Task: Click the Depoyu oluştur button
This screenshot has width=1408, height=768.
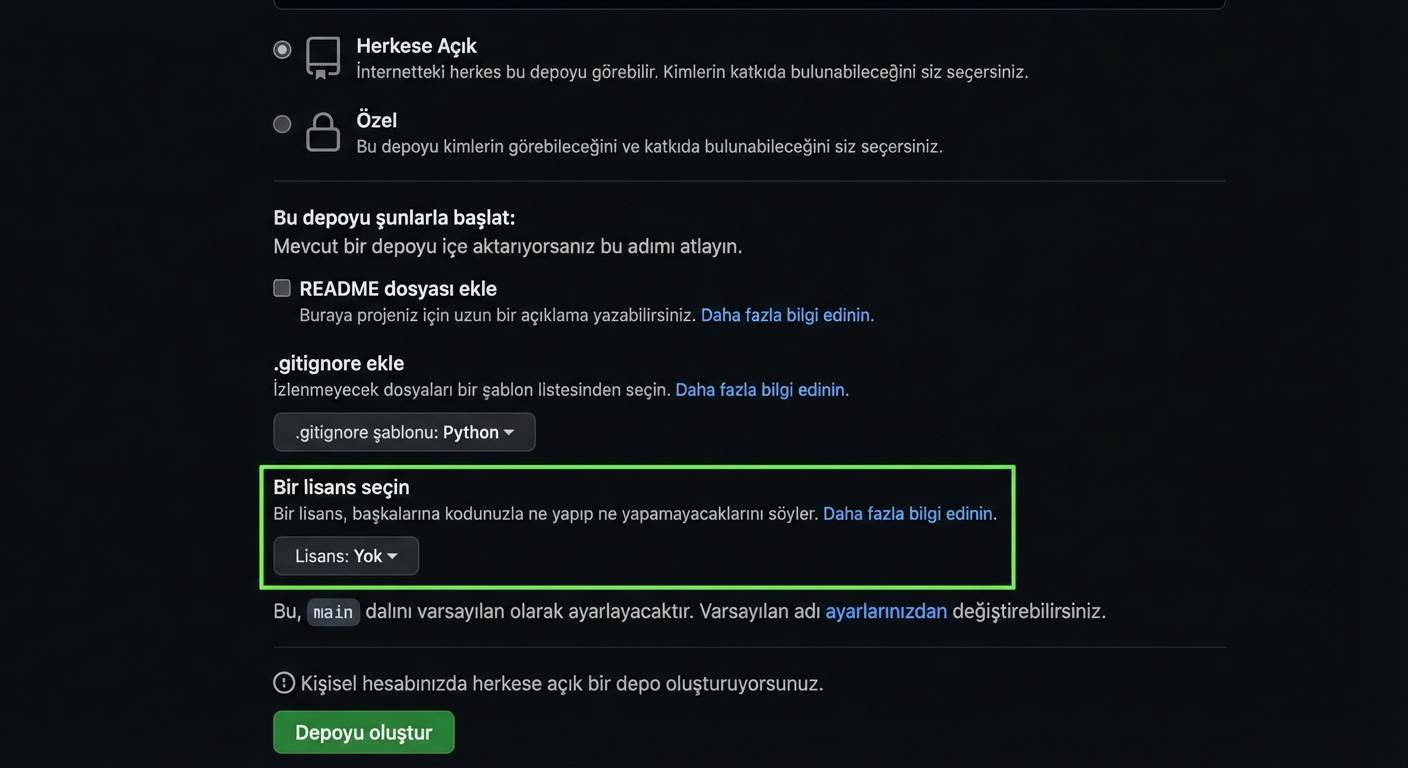Action: click(x=363, y=731)
